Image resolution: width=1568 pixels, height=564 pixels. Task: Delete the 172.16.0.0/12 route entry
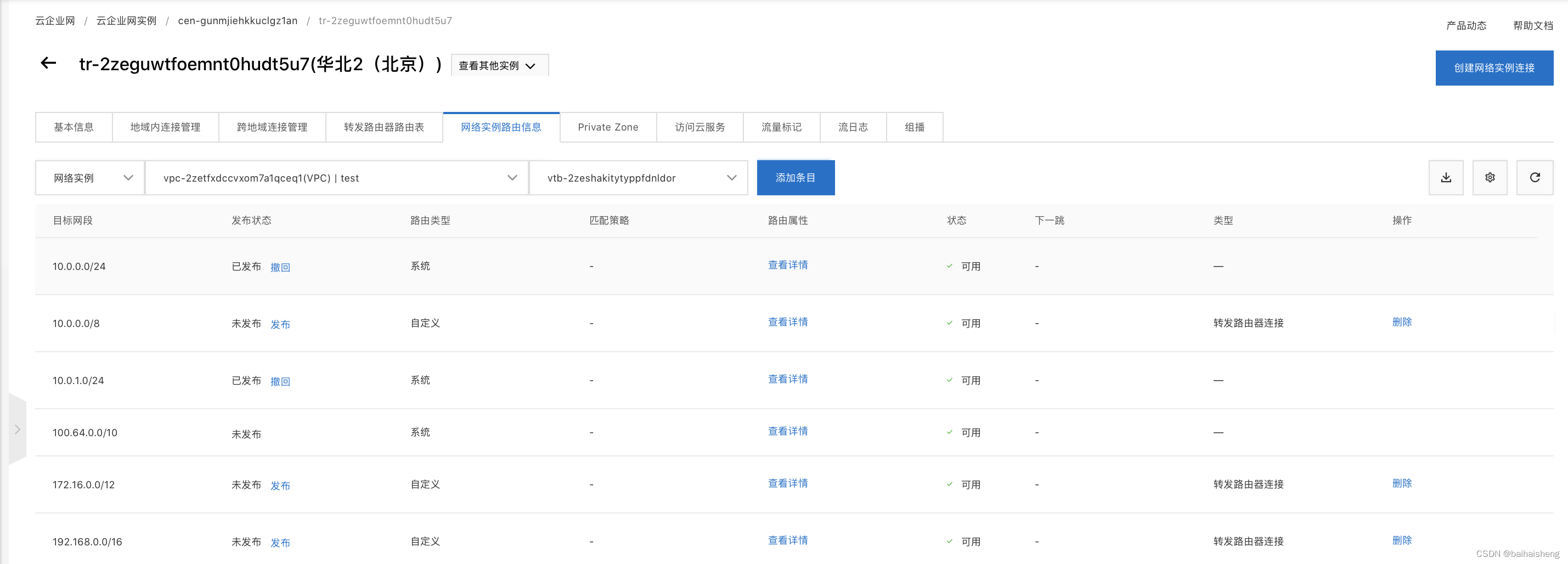click(x=1402, y=484)
